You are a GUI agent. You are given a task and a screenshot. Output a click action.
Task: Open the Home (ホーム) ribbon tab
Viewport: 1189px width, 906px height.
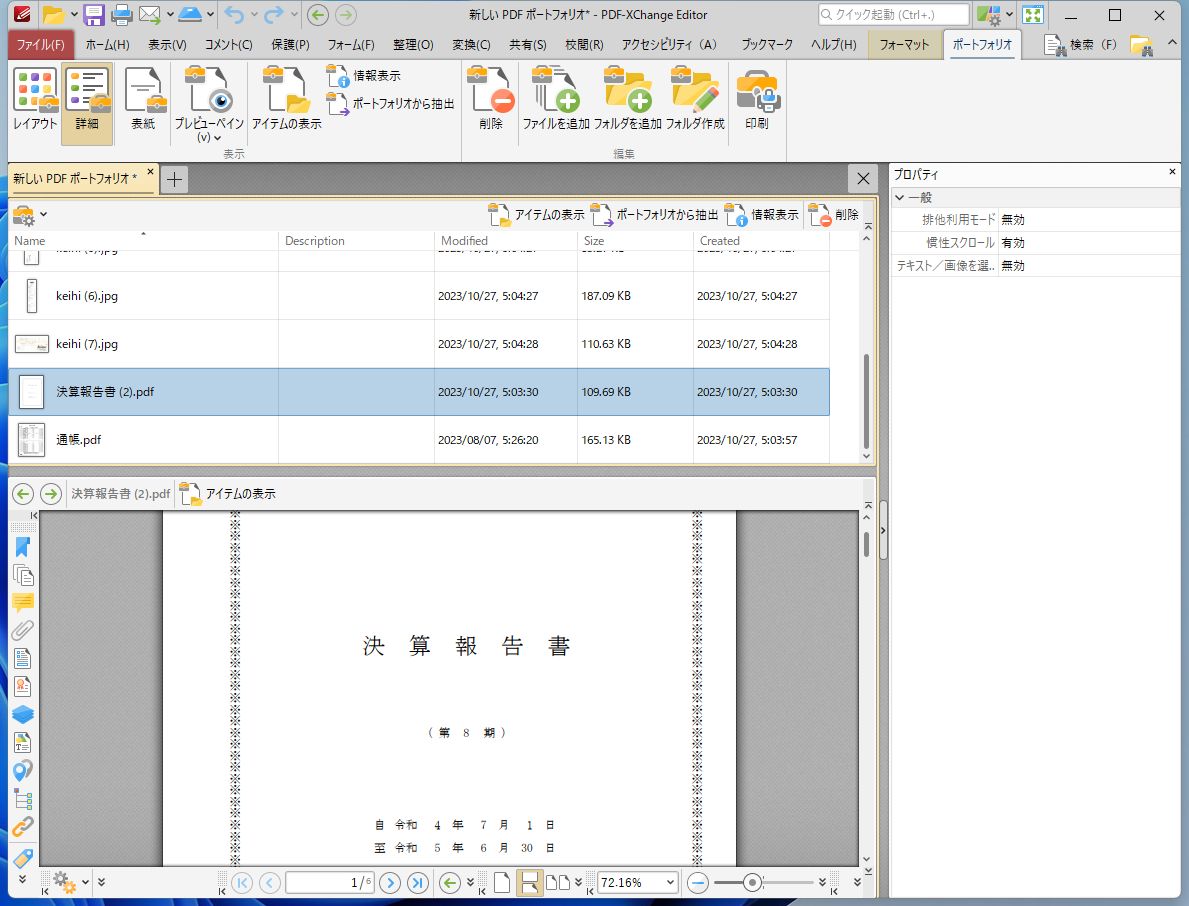coord(108,45)
